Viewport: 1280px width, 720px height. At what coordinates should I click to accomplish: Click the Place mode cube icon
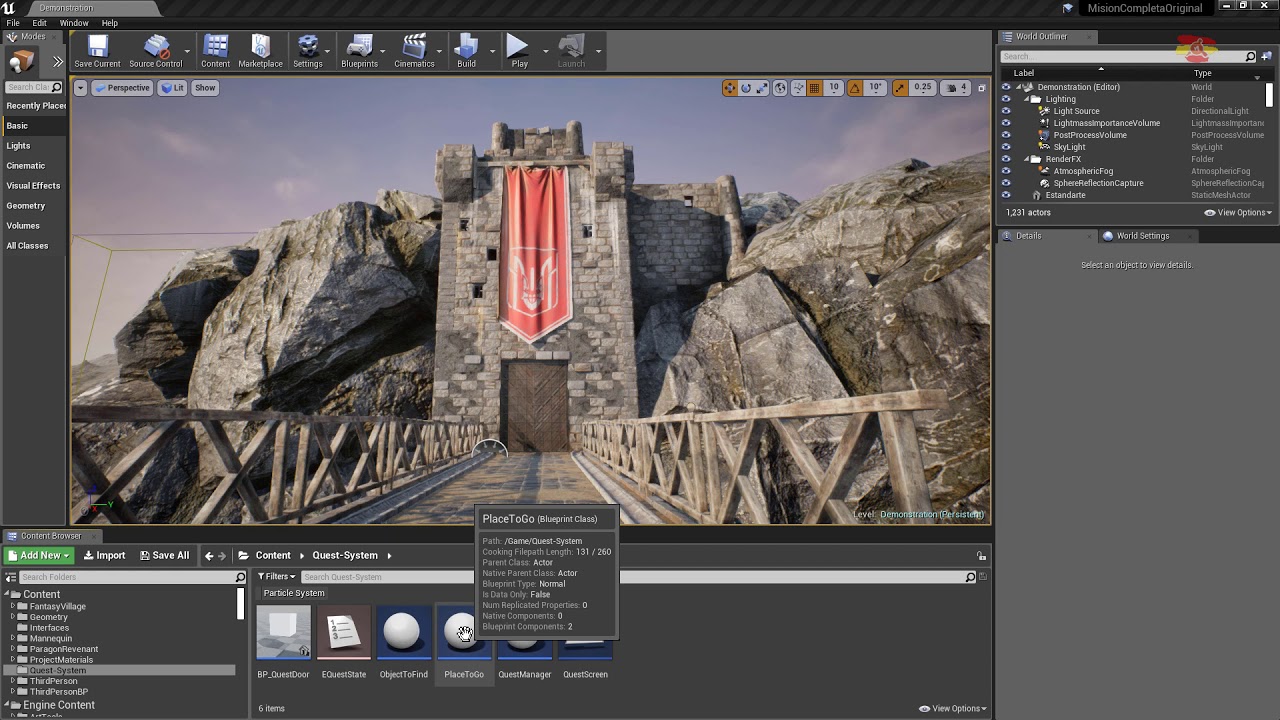tap(21, 62)
